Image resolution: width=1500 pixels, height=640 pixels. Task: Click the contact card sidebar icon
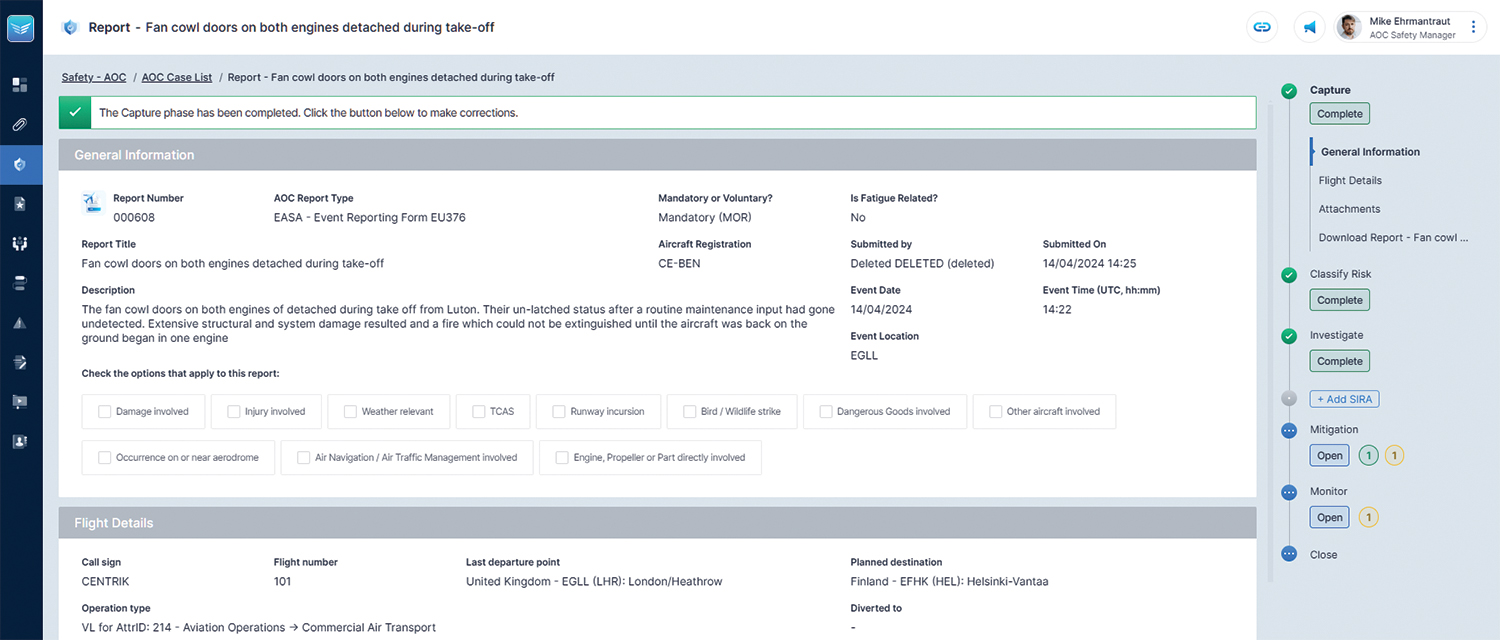(20, 441)
